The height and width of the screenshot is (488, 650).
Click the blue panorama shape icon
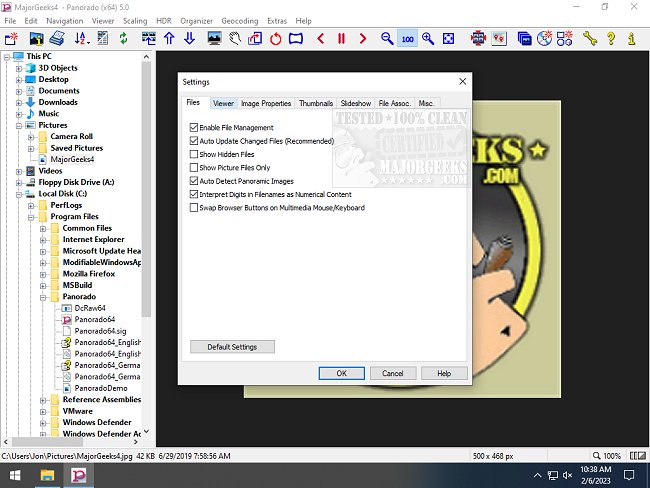296,39
